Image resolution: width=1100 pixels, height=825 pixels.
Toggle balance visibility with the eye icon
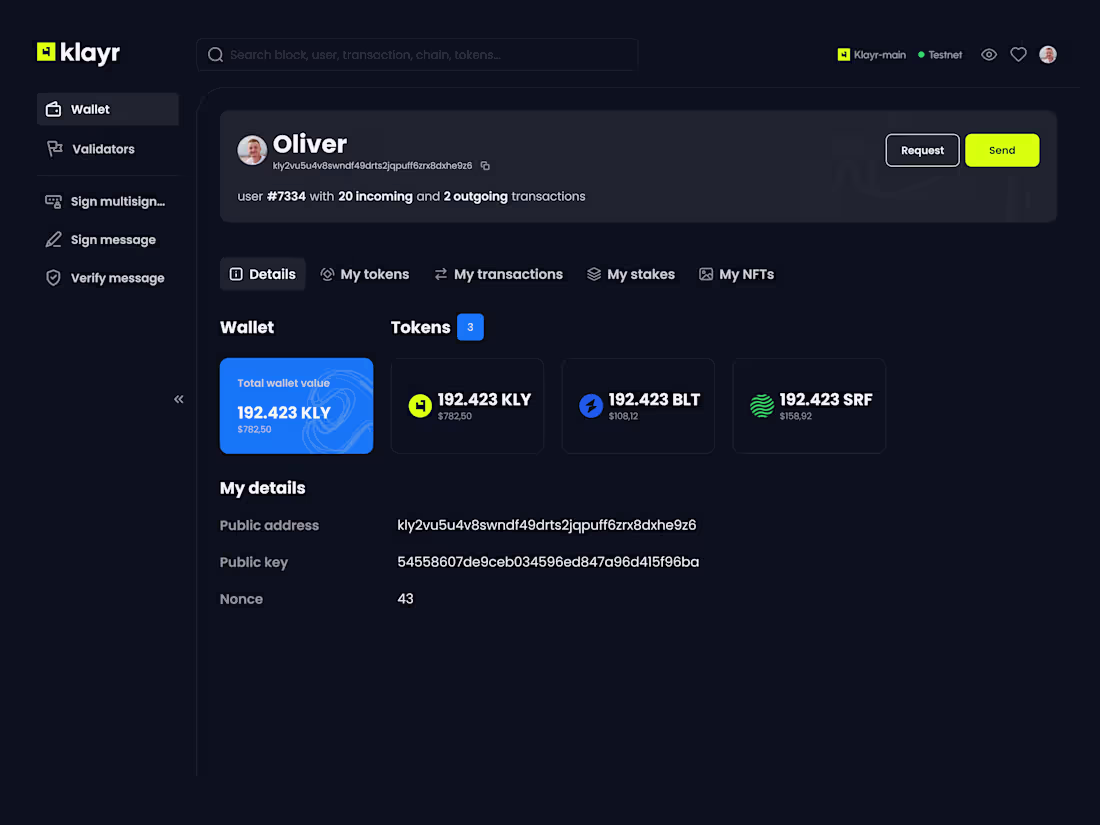(988, 54)
